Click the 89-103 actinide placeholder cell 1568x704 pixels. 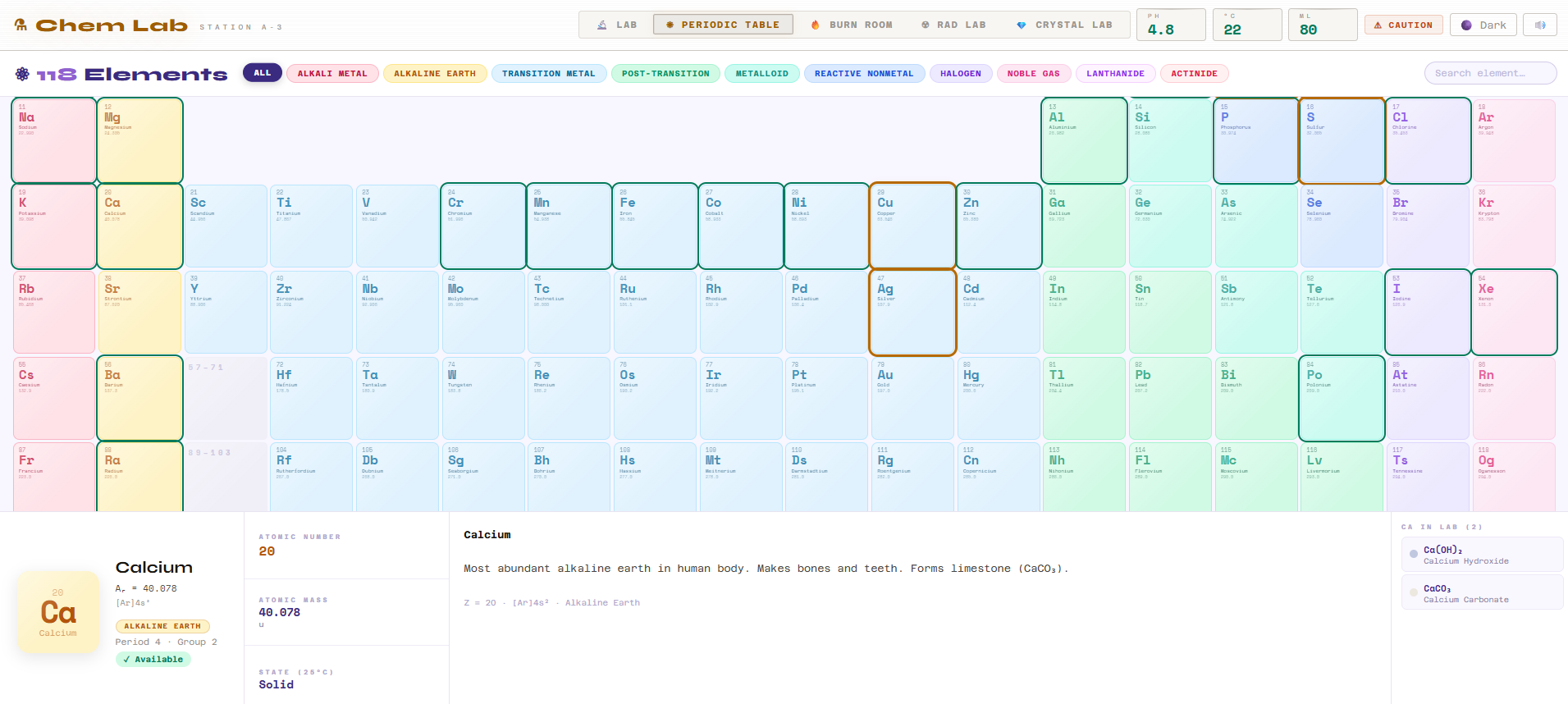226,477
